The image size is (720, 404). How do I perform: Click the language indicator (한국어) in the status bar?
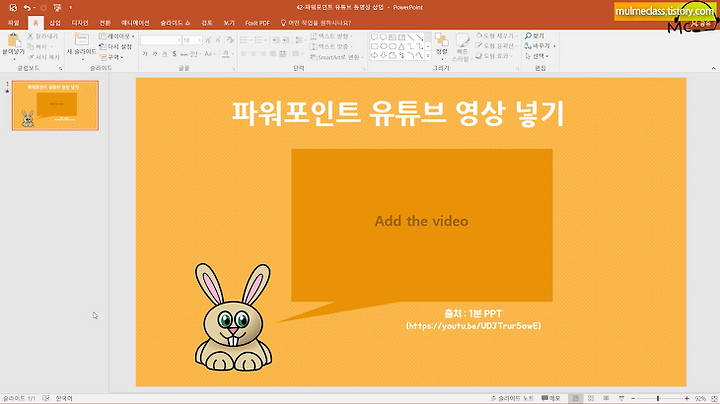point(64,398)
